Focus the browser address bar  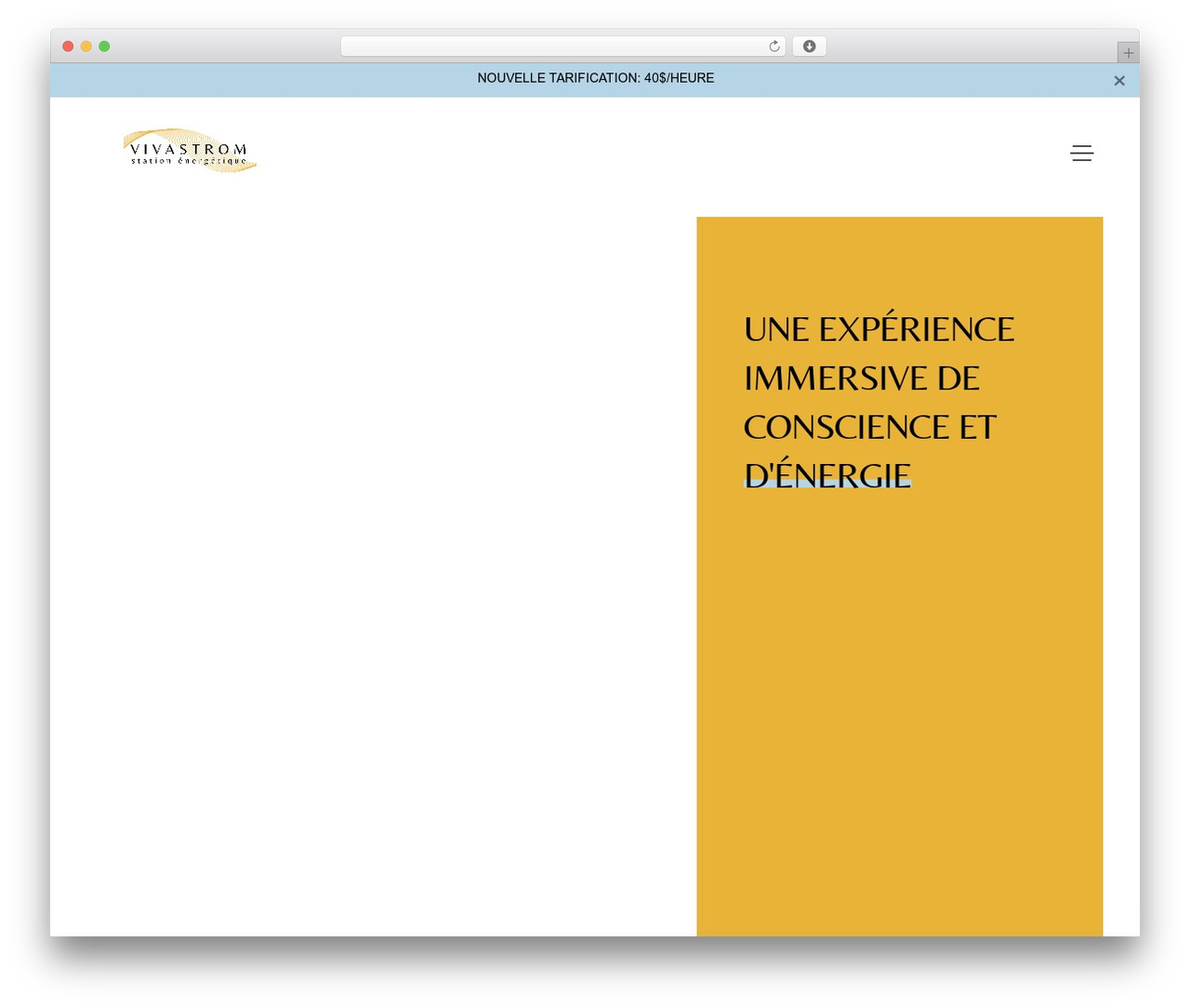coord(562,46)
